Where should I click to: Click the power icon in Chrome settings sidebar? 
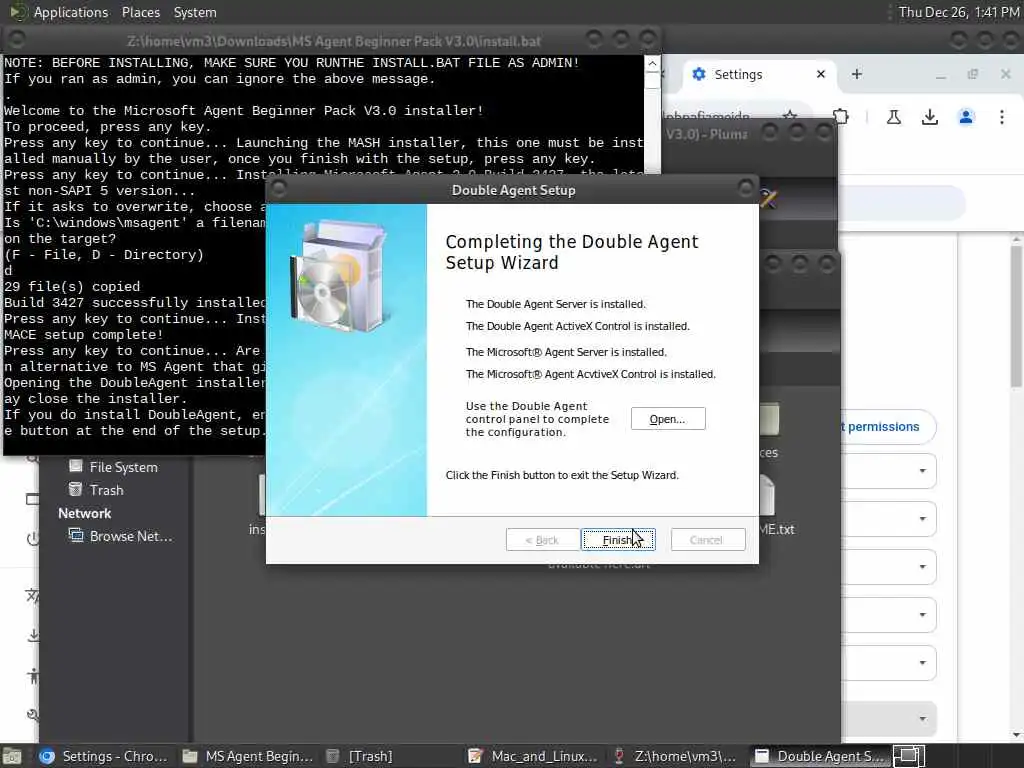[x=33, y=539]
